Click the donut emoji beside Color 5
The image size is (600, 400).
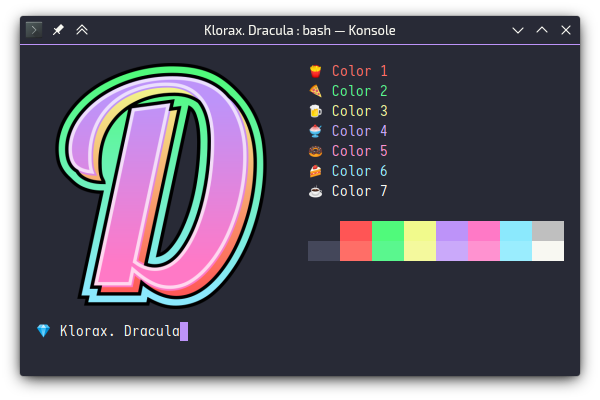click(x=315, y=151)
